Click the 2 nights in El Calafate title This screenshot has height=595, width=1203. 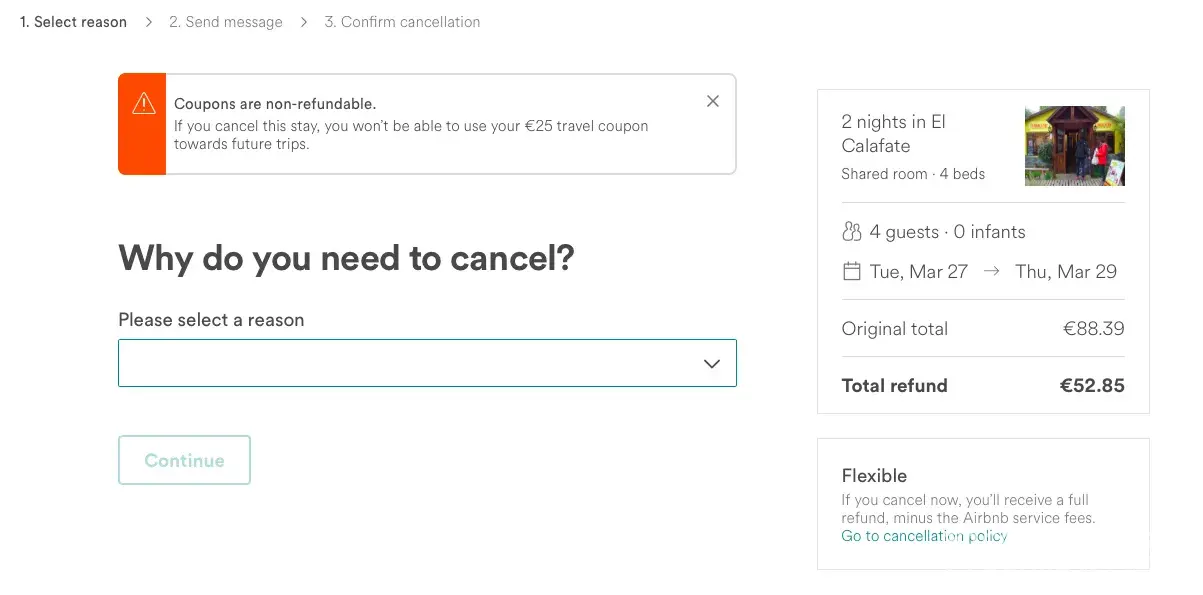(893, 134)
